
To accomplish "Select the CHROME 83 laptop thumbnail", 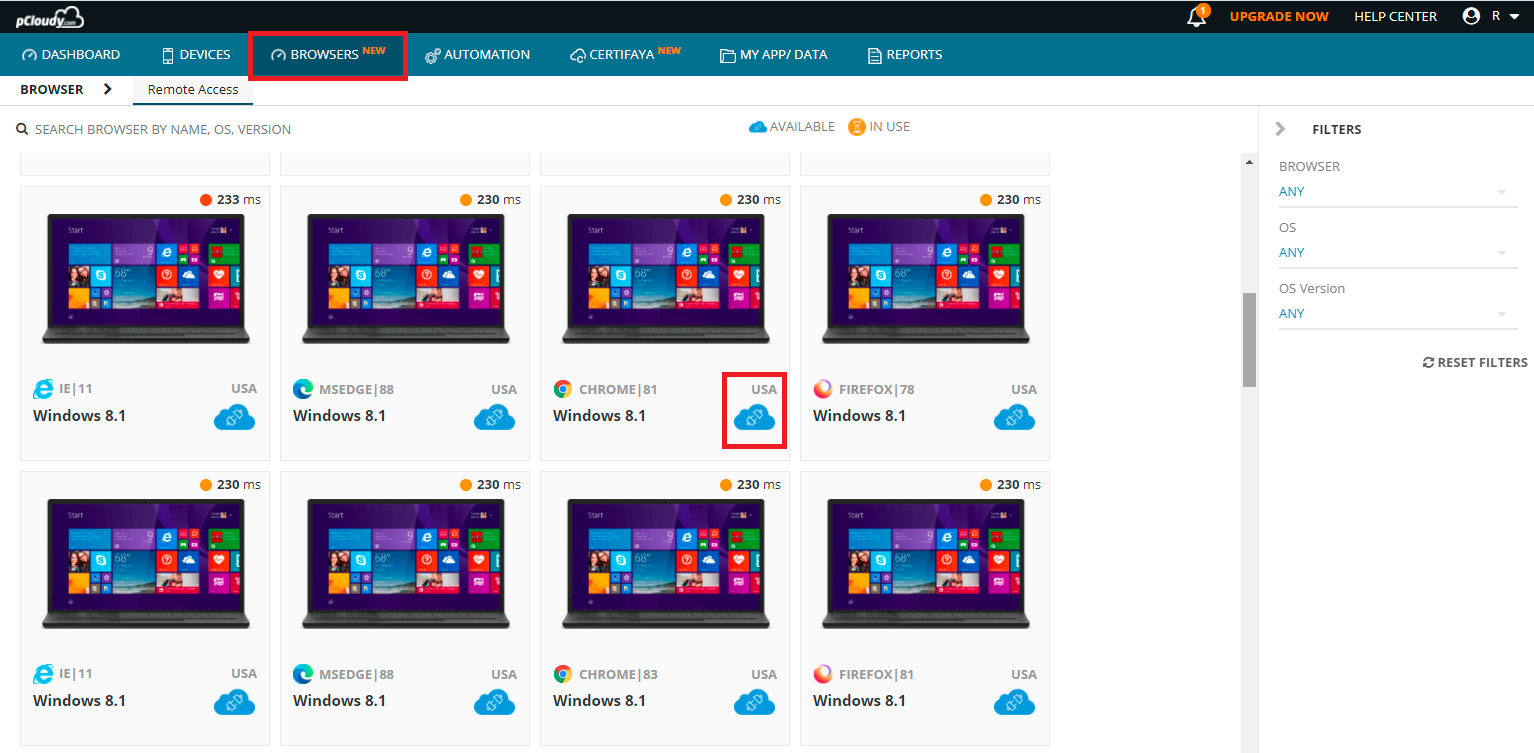I will point(665,564).
